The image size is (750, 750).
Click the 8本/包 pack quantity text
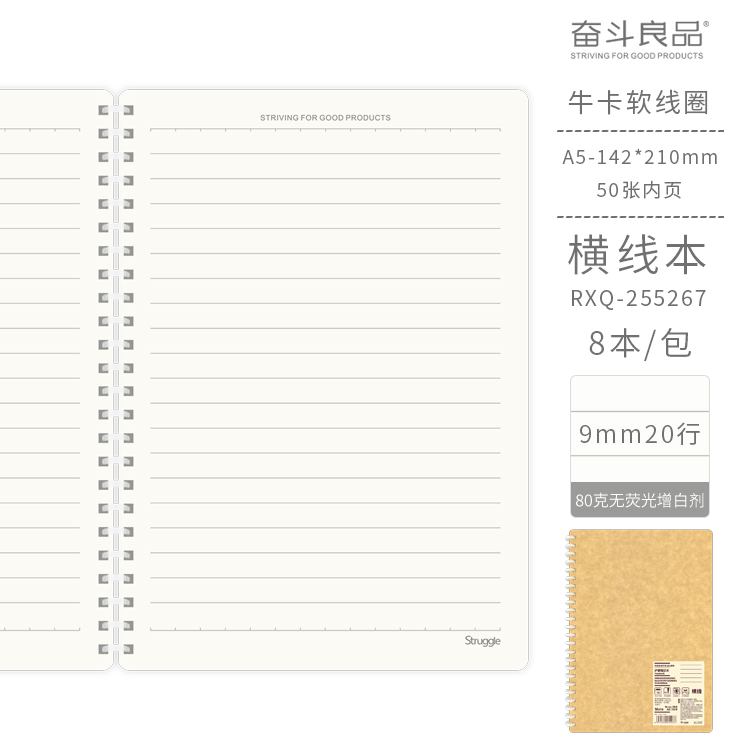(639, 344)
